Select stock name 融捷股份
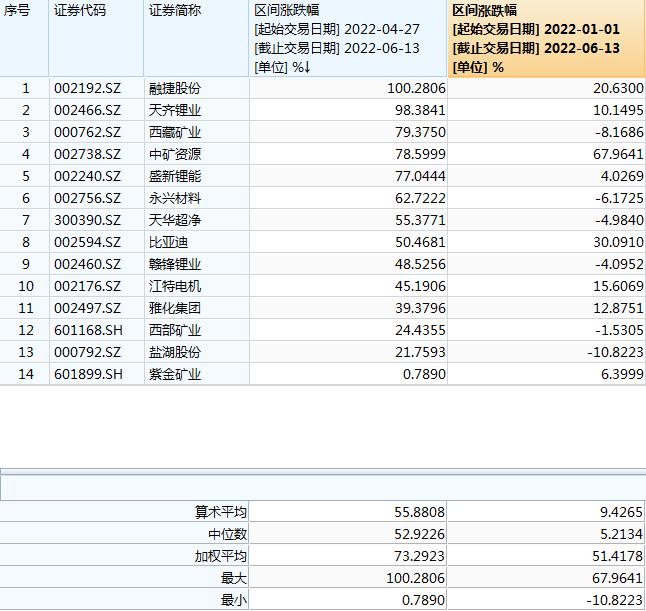The width and height of the screenshot is (646, 611). pos(175,88)
